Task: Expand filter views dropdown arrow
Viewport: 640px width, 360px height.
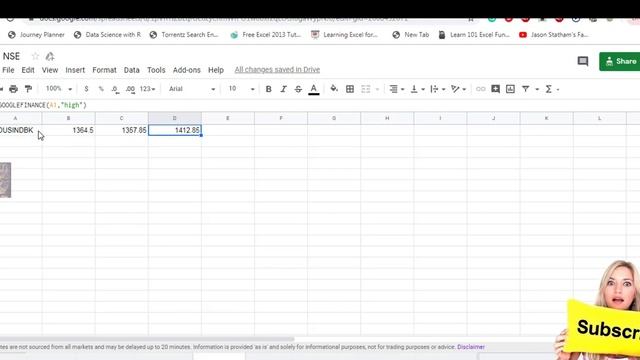Action: (537, 89)
